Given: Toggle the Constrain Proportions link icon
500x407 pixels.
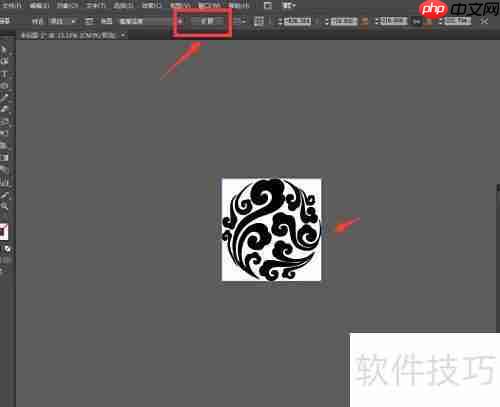Looking at the screenshot, I should point(416,21).
